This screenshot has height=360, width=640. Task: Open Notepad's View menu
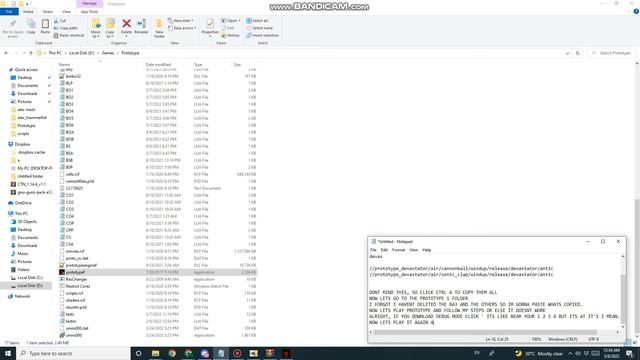pyautogui.click(x=413, y=250)
